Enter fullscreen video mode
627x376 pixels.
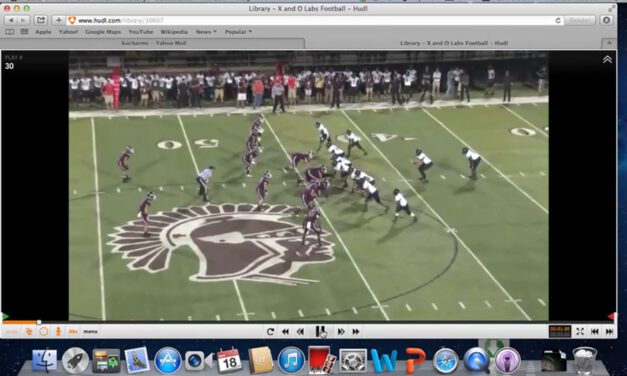coord(580,331)
